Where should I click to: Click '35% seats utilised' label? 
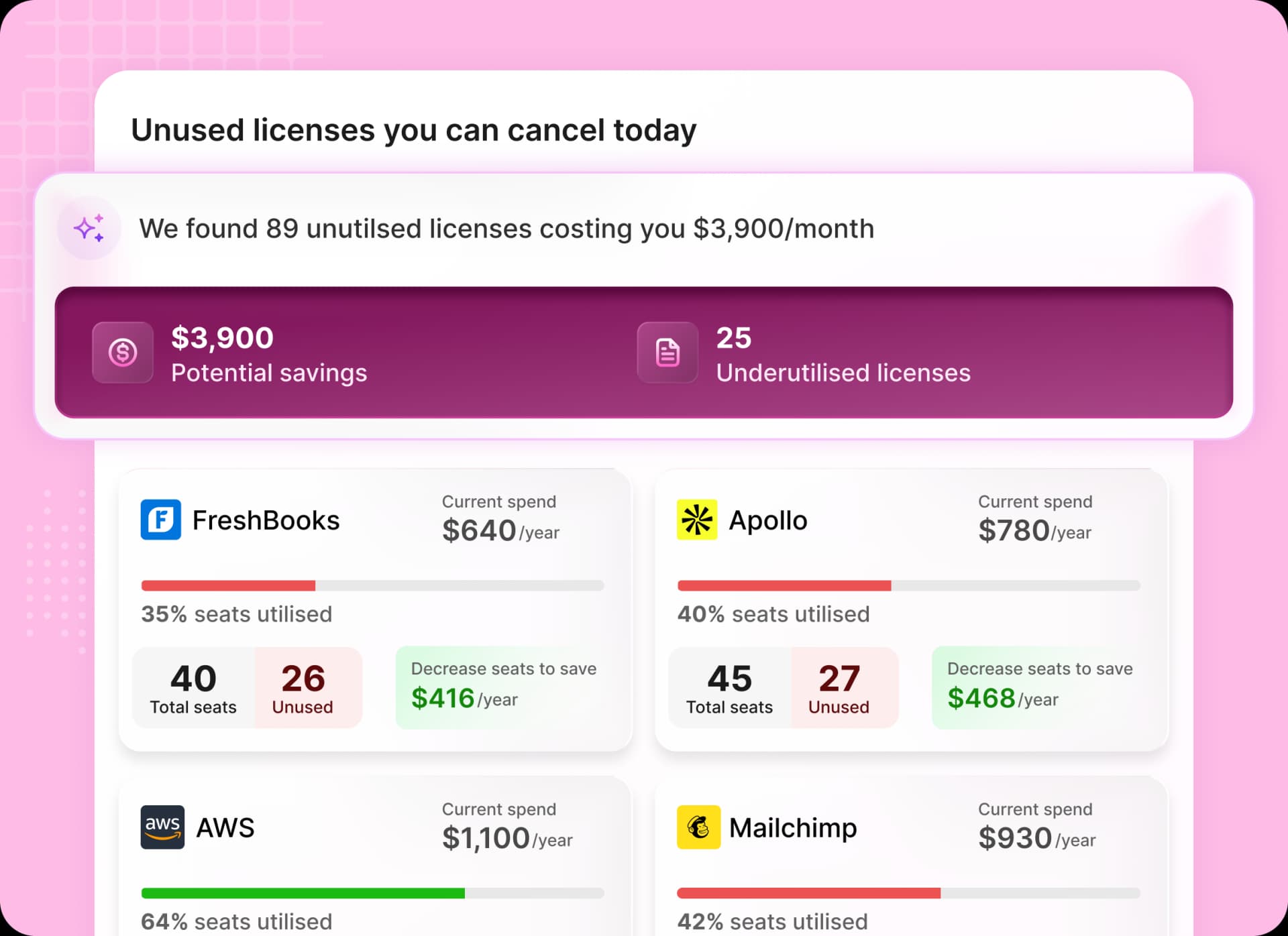(x=236, y=614)
